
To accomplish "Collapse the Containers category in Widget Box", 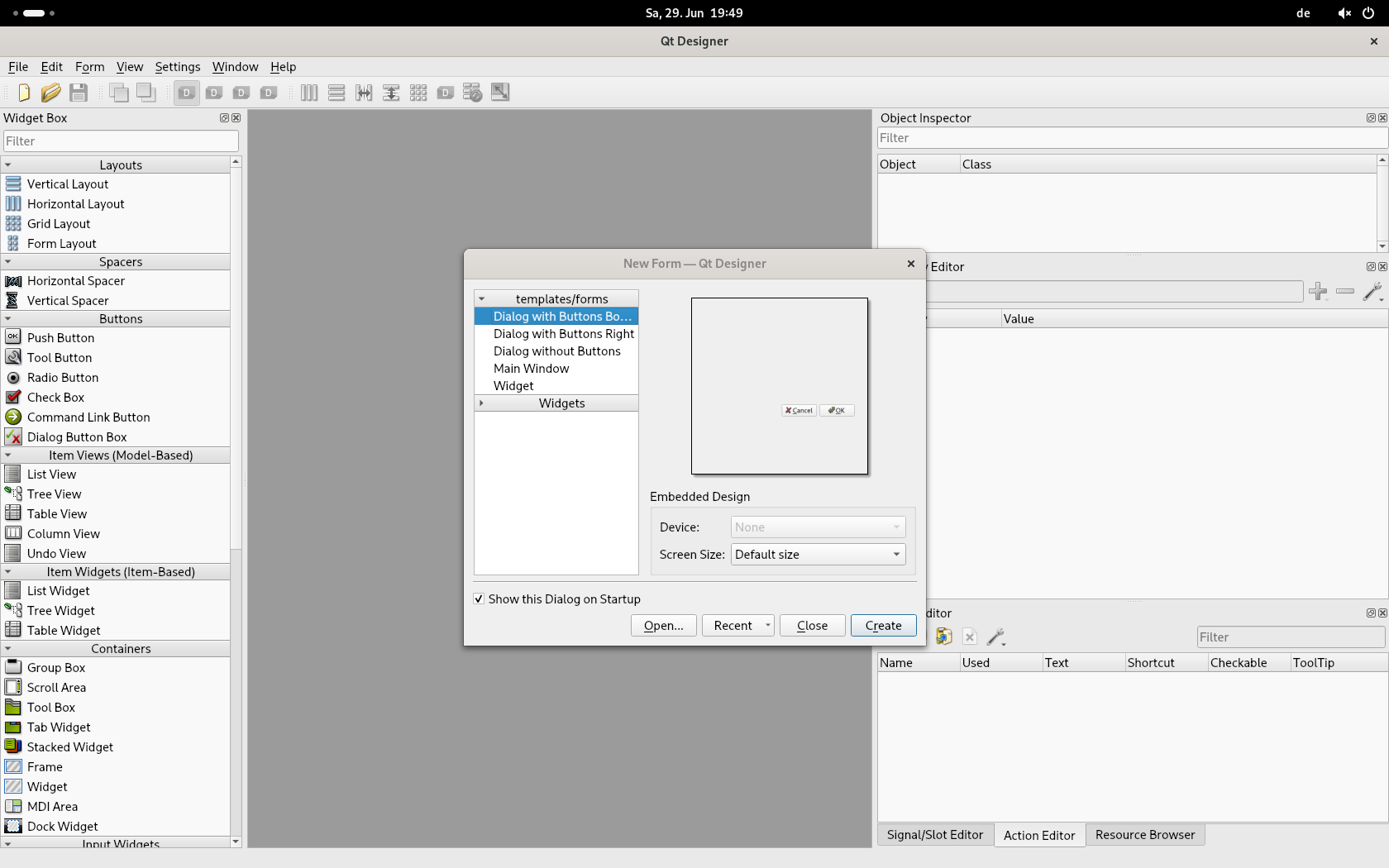I will click(x=8, y=648).
